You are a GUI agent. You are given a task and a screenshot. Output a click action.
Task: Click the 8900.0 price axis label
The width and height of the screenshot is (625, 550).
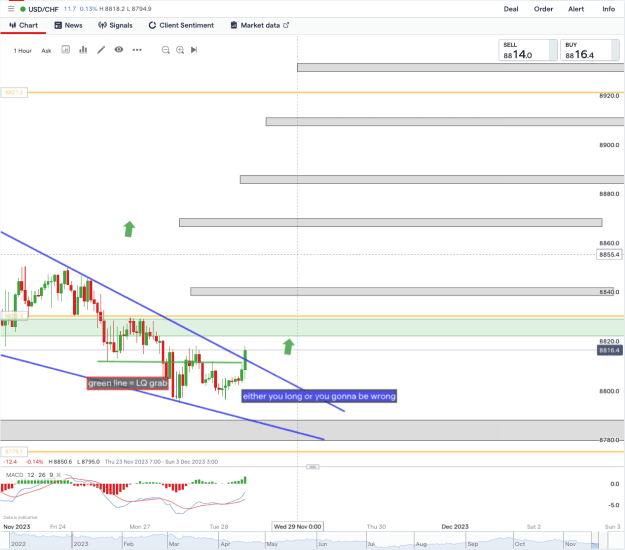tap(609, 145)
